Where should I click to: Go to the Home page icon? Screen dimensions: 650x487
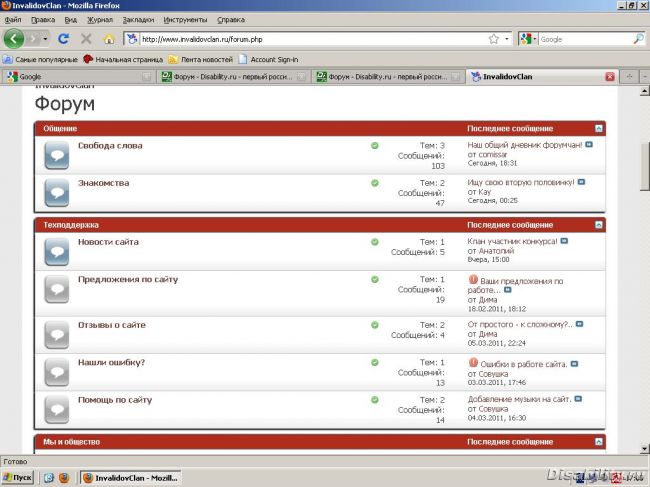[x=108, y=39]
